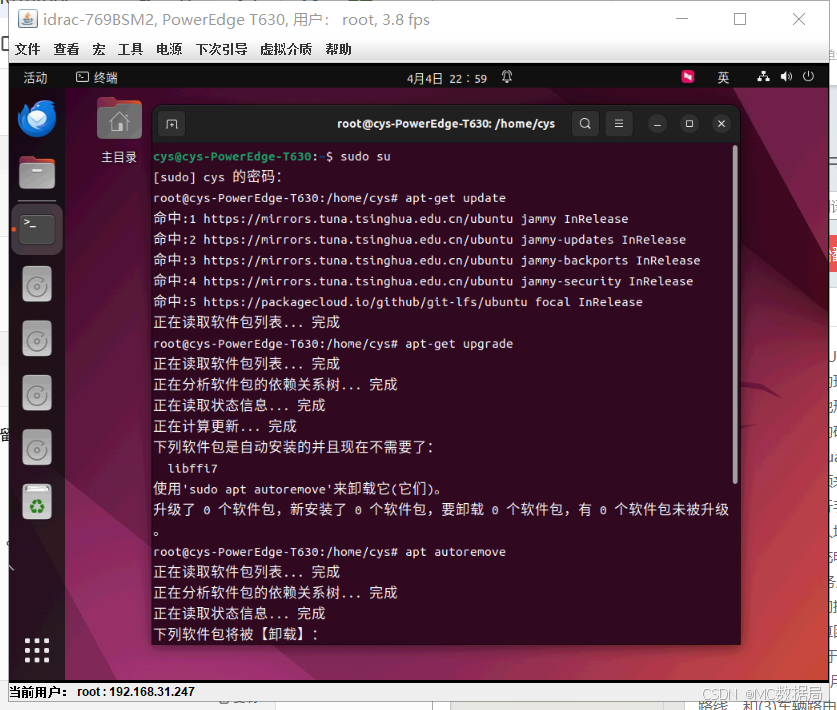Click the packagecloud.io git-lfs line
Screen dimensions: 837x710
coord(398,302)
